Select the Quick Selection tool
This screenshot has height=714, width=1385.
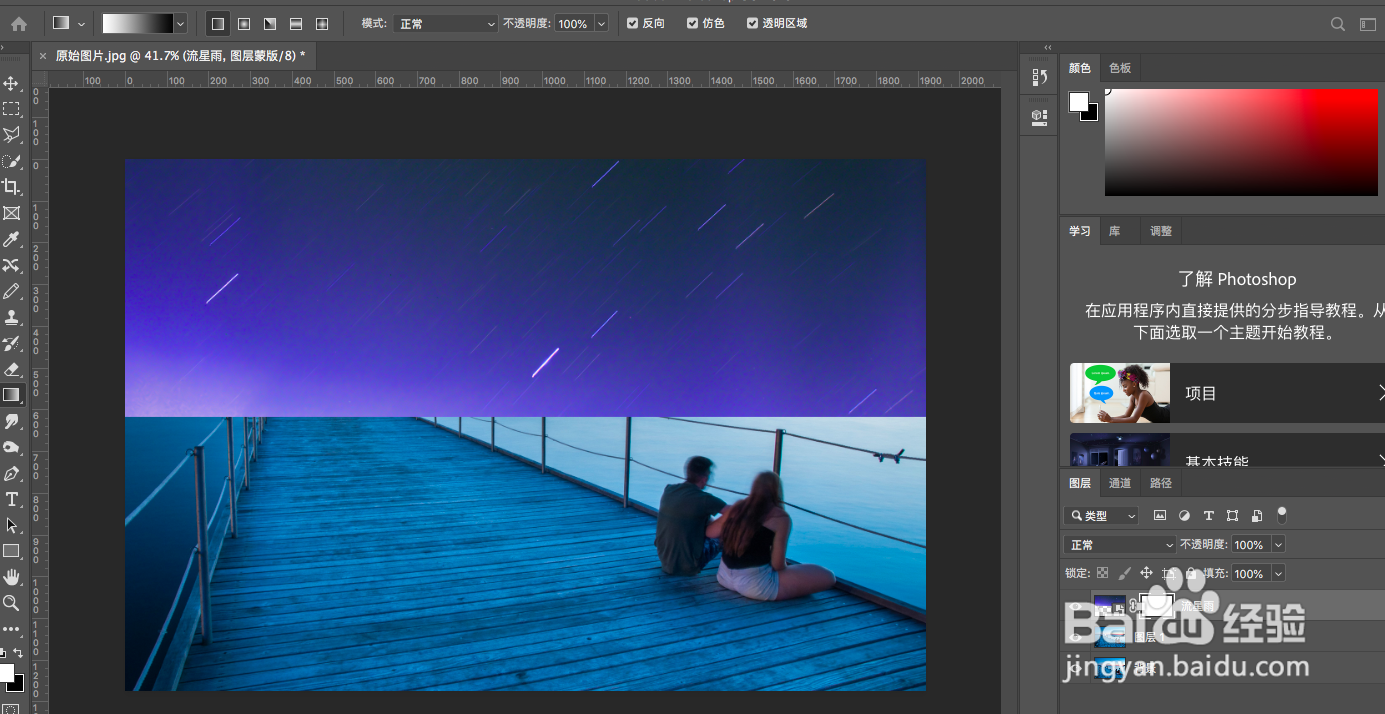pos(12,161)
